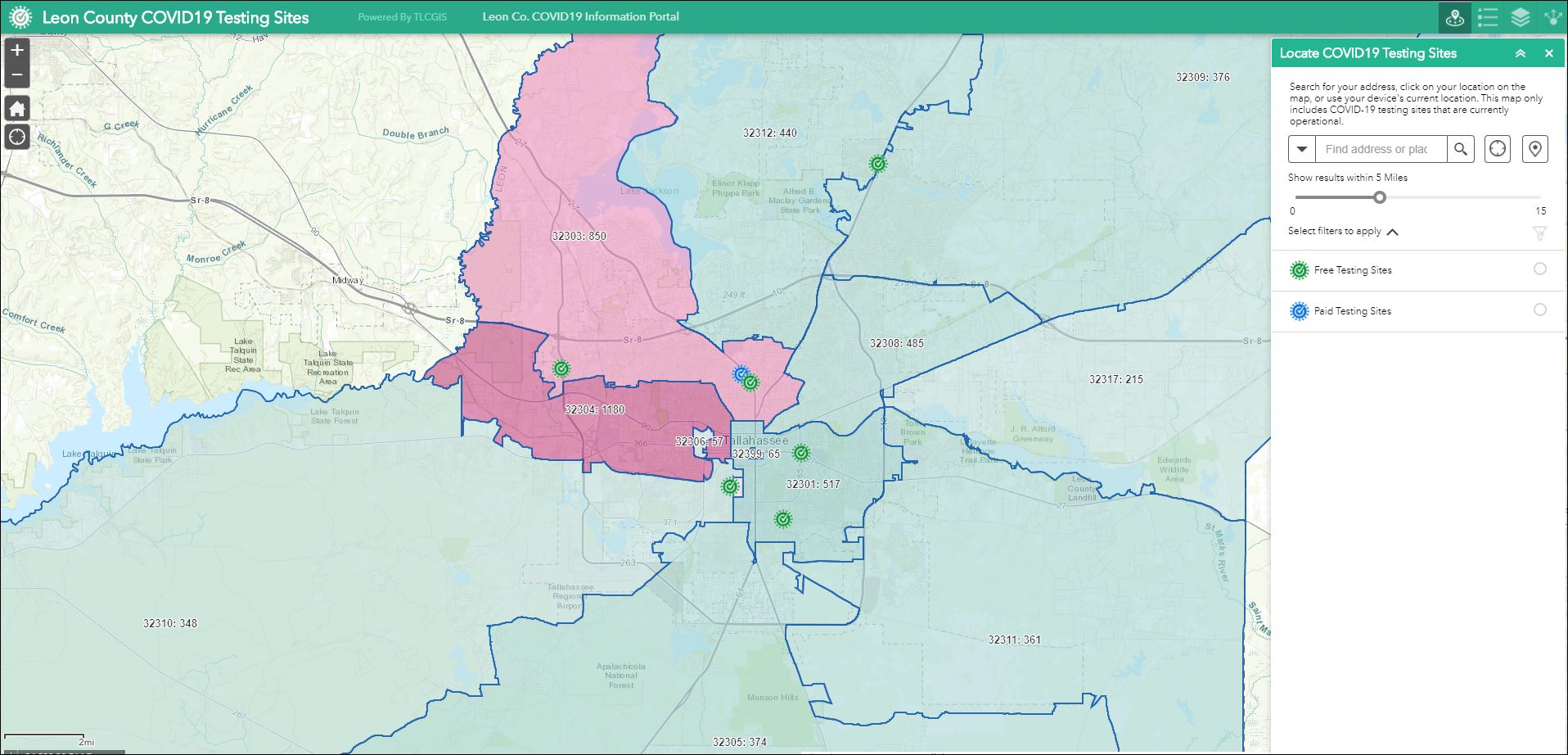Screen dimensions: 1568x755
Task: Click the search radius slider handle
Action: click(1380, 197)
